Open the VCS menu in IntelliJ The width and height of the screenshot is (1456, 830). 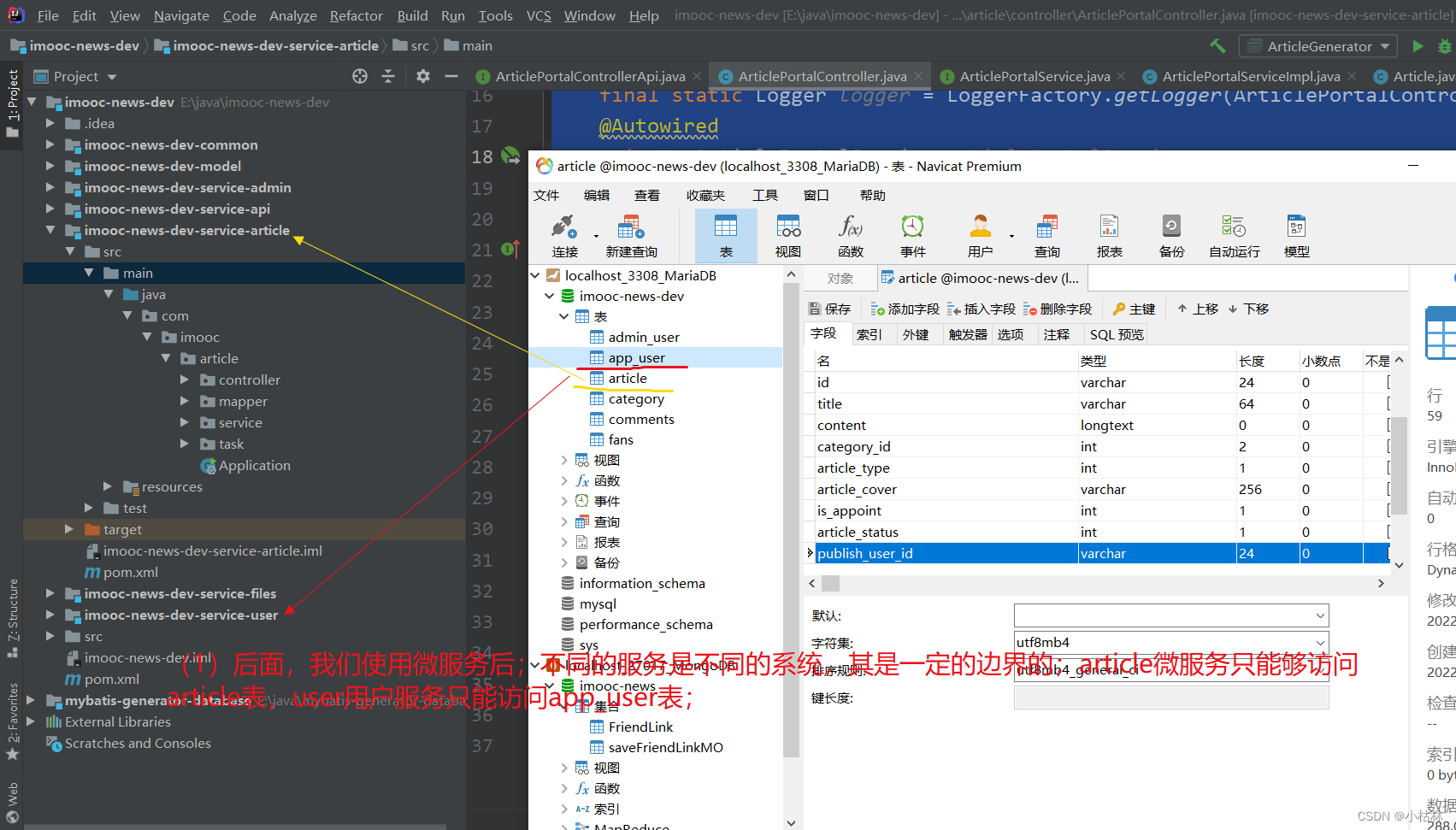[539, 15]
